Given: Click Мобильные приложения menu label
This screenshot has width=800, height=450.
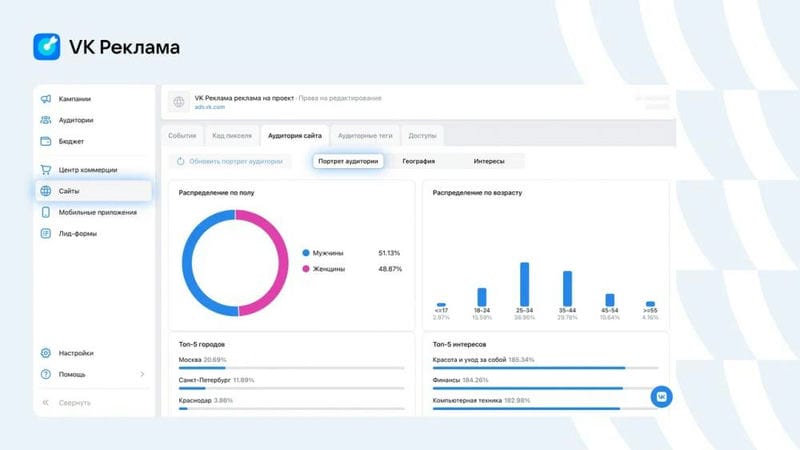Looking at the screenshot, I should (97, 212).
